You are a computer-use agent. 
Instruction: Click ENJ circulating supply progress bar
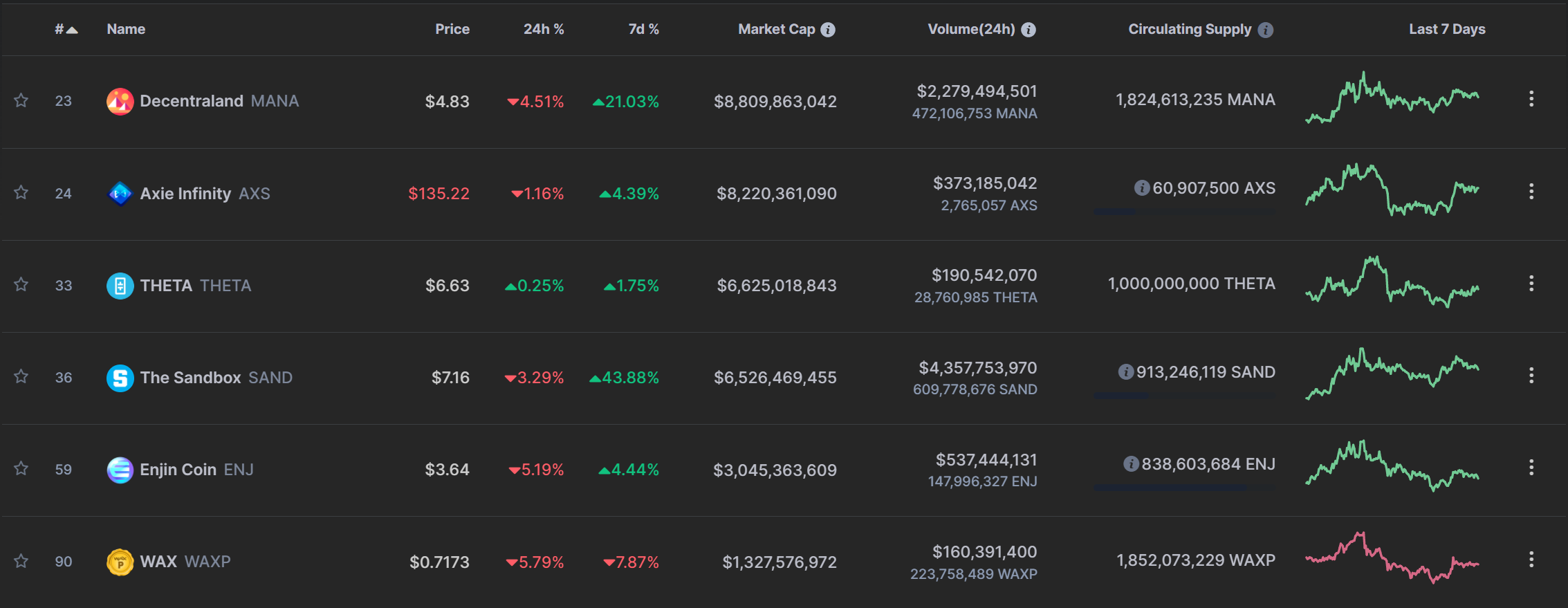pos(1185,488)
